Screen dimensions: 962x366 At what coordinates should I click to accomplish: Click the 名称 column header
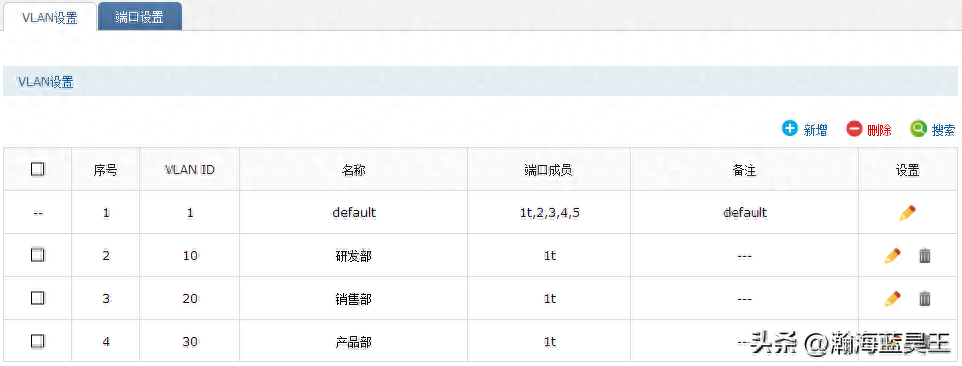(353, 170)
